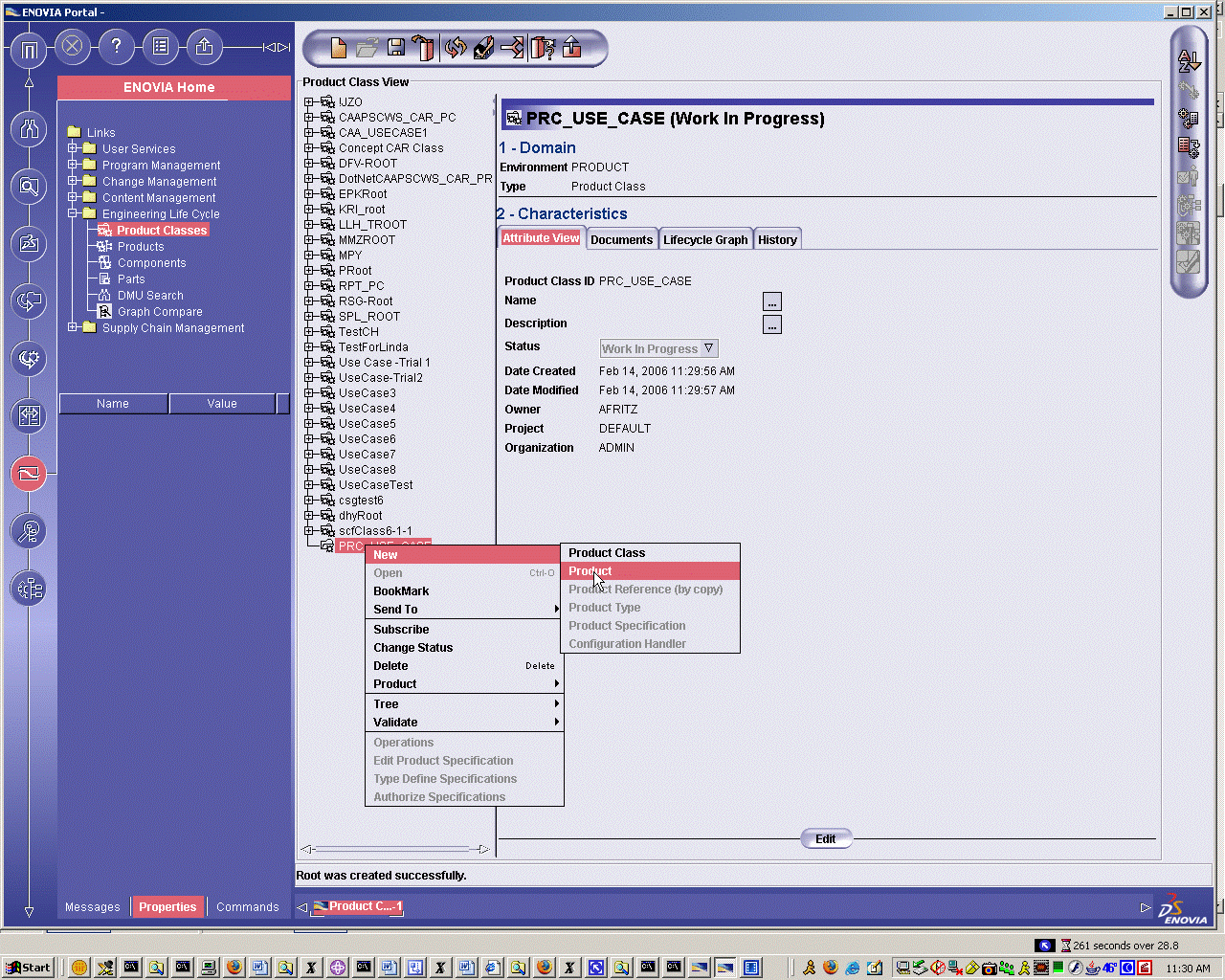Click the round export arrow icon
Screen dimensions: 1225x980
click(204, 46)
